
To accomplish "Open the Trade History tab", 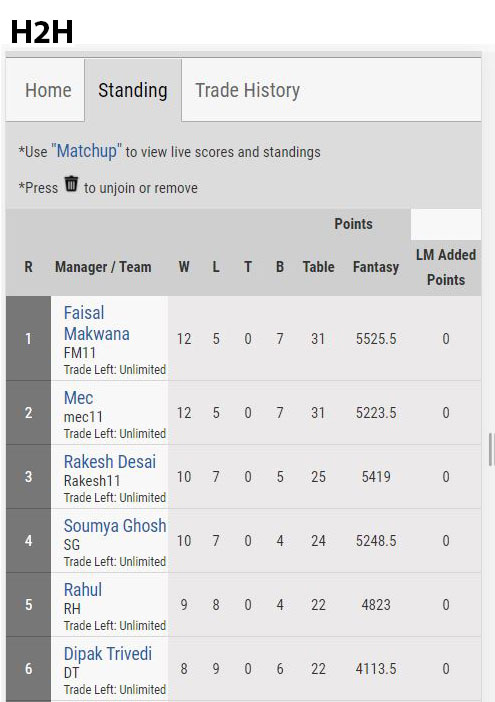I will (247, 90).
